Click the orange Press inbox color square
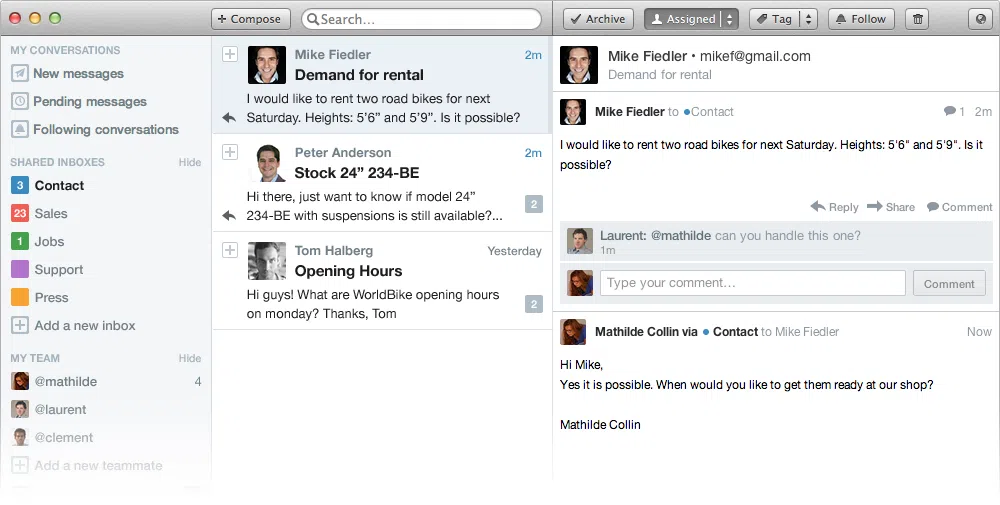The height and width of the screenshot is (505, 1000). [x=20, y=297]
